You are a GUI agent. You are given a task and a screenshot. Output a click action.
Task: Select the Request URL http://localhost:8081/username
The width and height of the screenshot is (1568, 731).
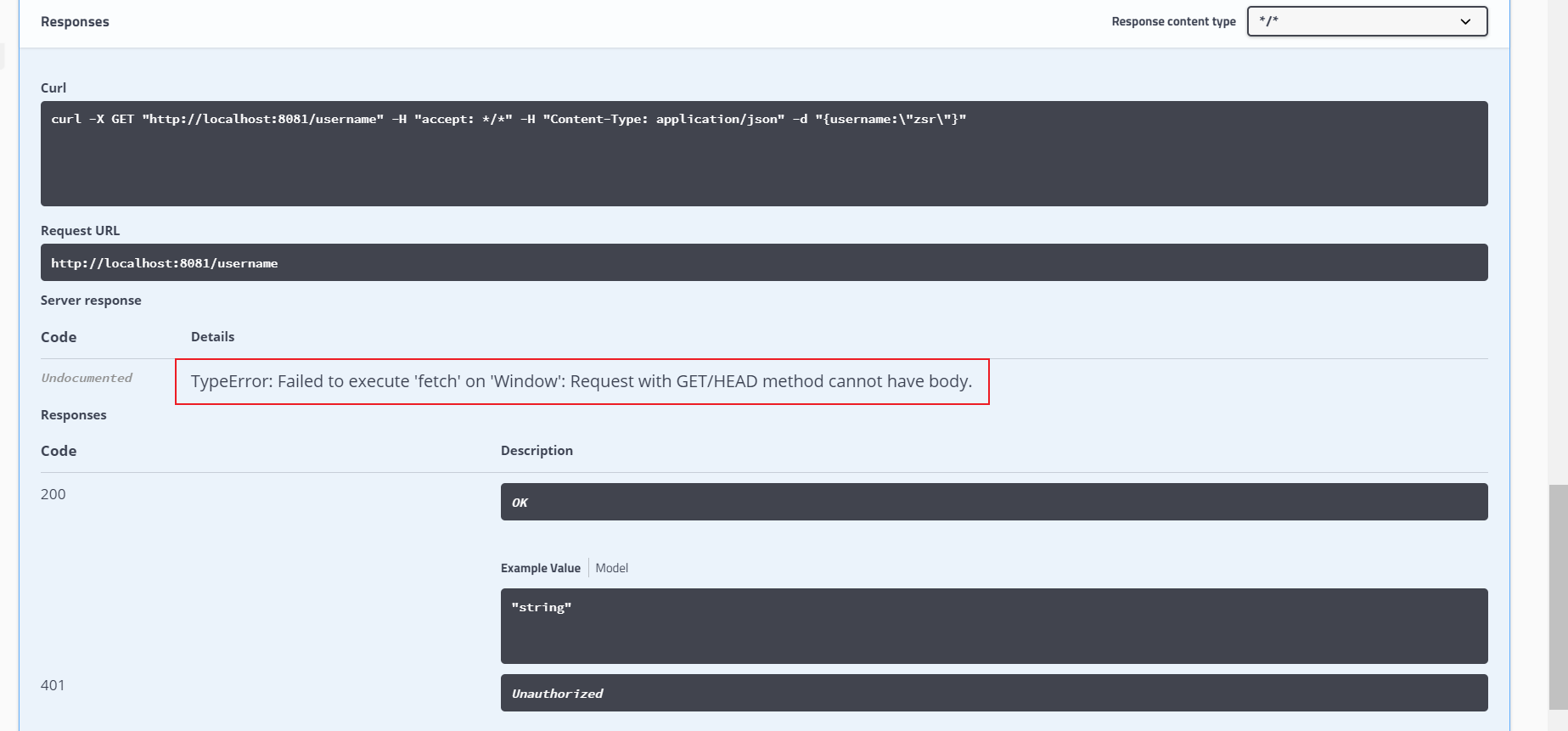tap(764, 262)
